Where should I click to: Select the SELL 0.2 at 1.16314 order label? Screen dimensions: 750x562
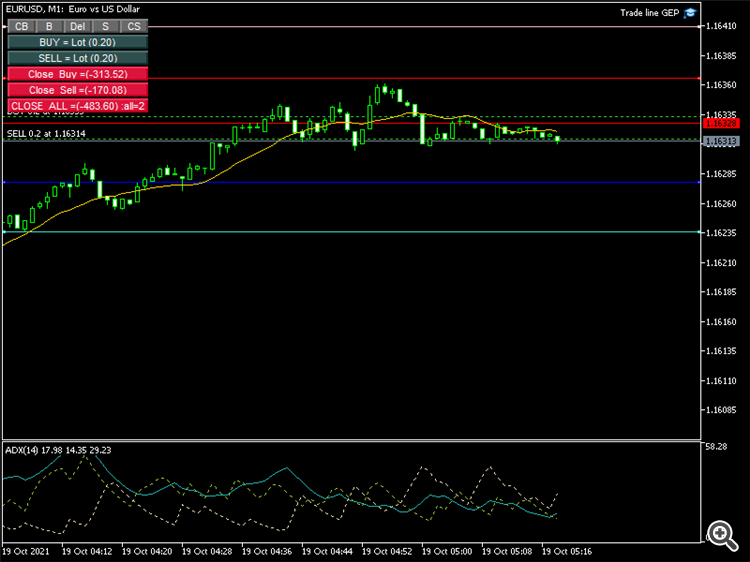[46, 134]
